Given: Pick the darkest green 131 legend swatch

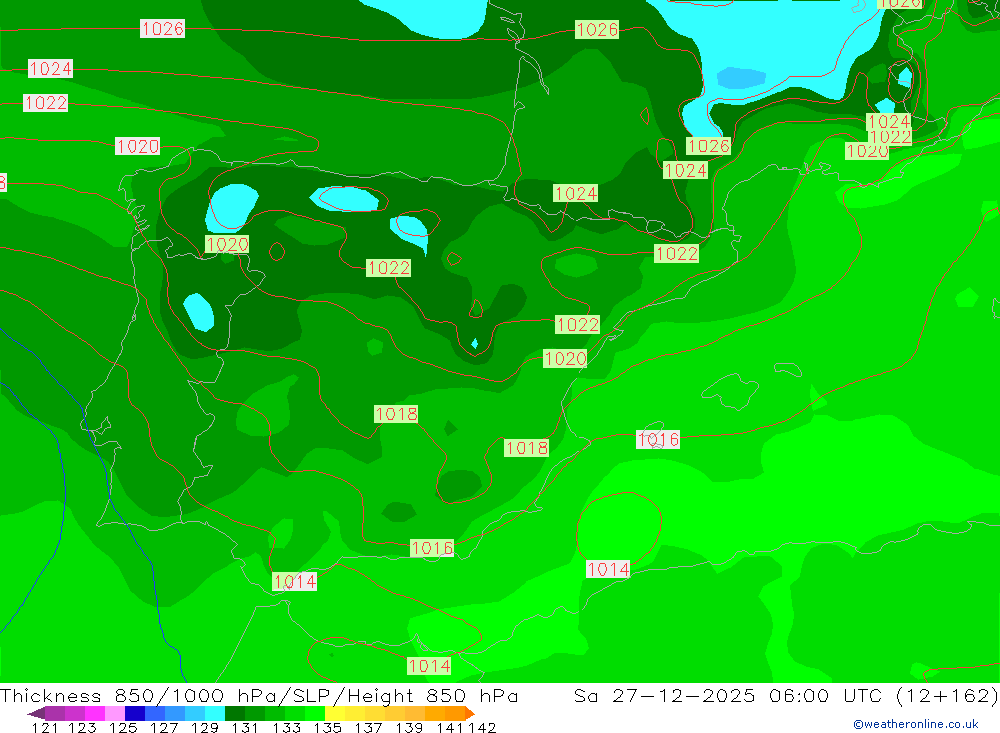Looking at the screenshot, I should coord(235,713).
